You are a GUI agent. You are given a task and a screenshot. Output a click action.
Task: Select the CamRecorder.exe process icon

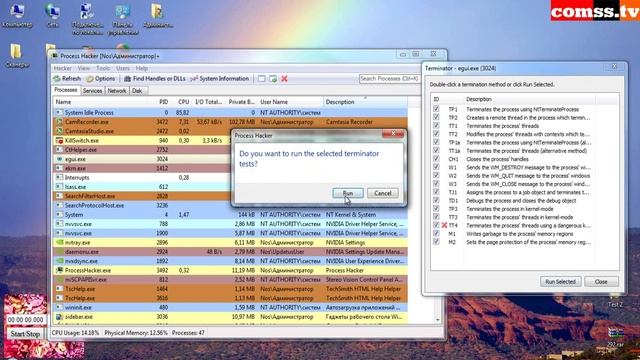coord(59,122)
